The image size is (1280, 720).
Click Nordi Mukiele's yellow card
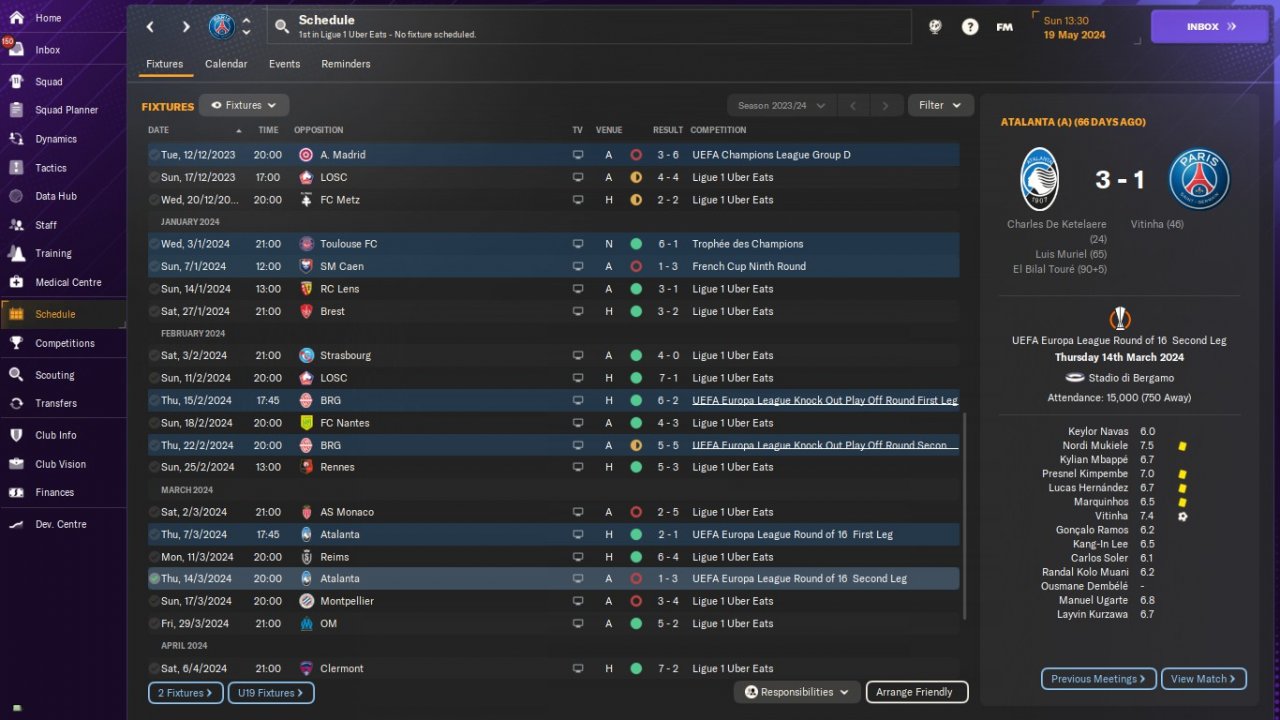pyautogui.click(x=1182, y=446)
